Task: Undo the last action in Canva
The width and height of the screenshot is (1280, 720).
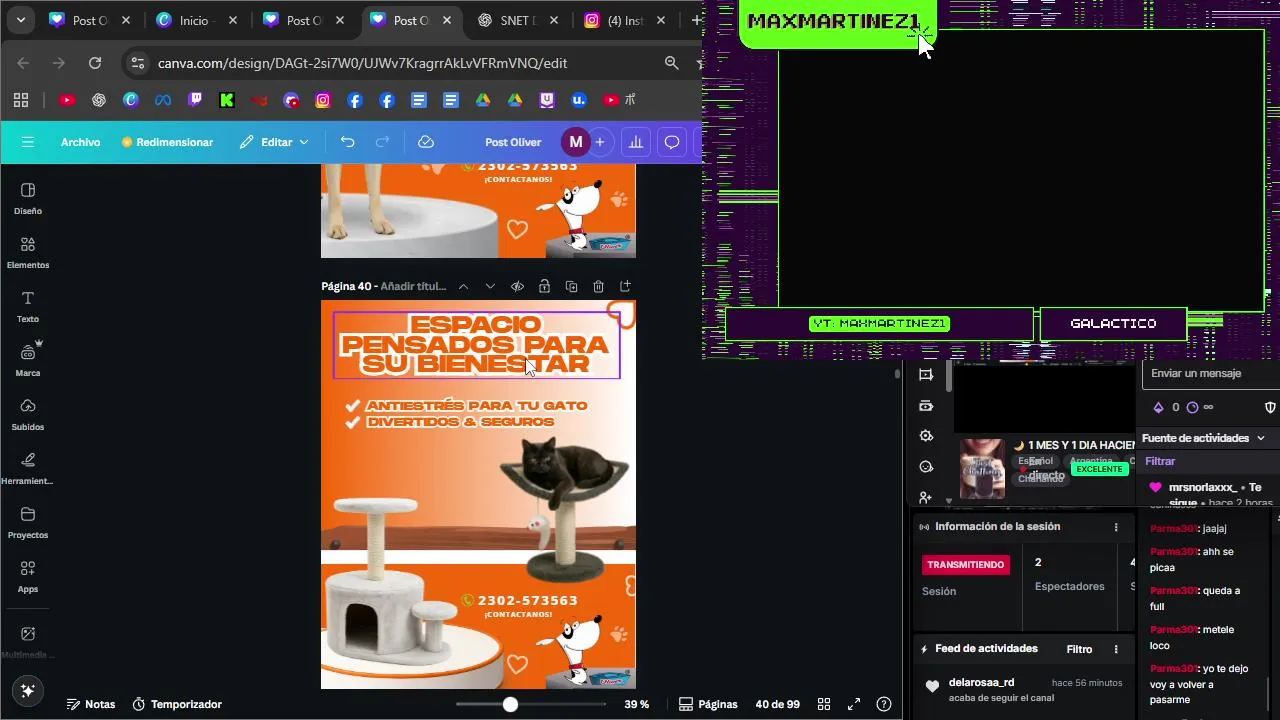Action: point(347,142)
